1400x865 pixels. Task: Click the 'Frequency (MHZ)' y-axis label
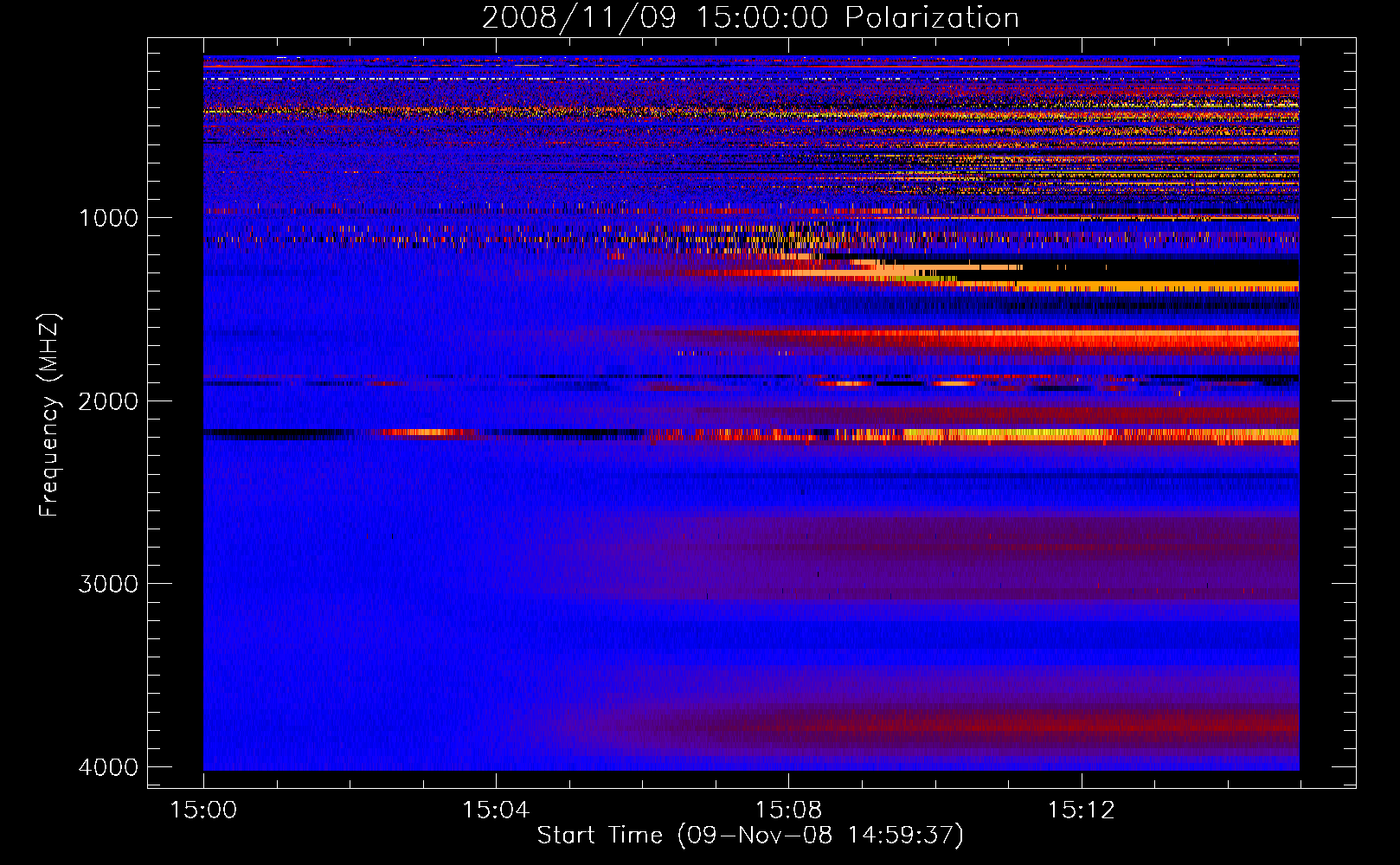click(x=49, y=415)
